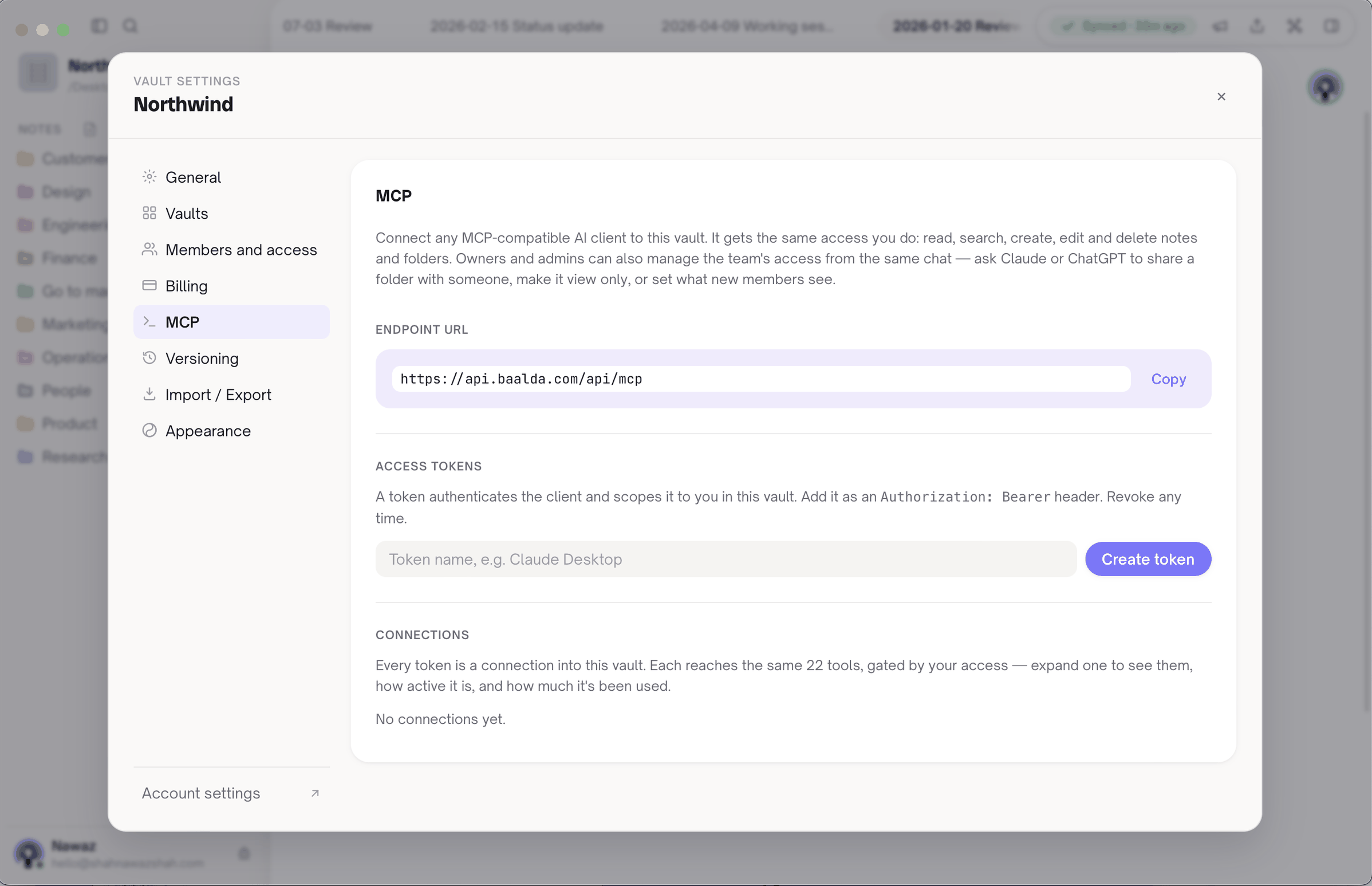Select the MCP settings section
This screenshot has width=1372, height=886.
231,322
